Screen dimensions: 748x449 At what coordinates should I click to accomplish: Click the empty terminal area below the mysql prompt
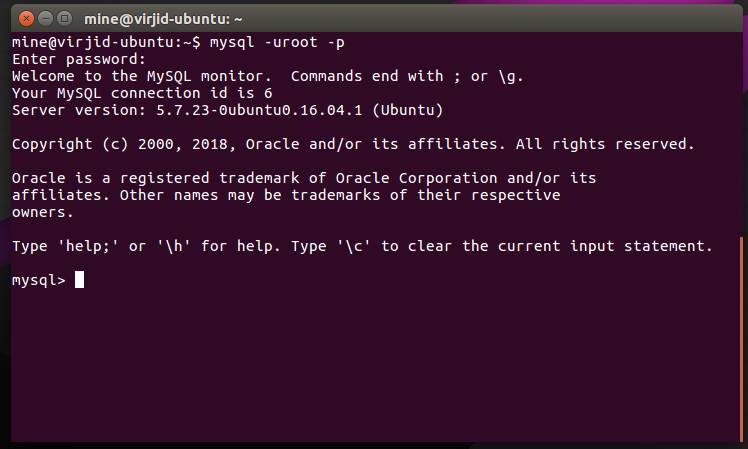[x=372, y=365]
